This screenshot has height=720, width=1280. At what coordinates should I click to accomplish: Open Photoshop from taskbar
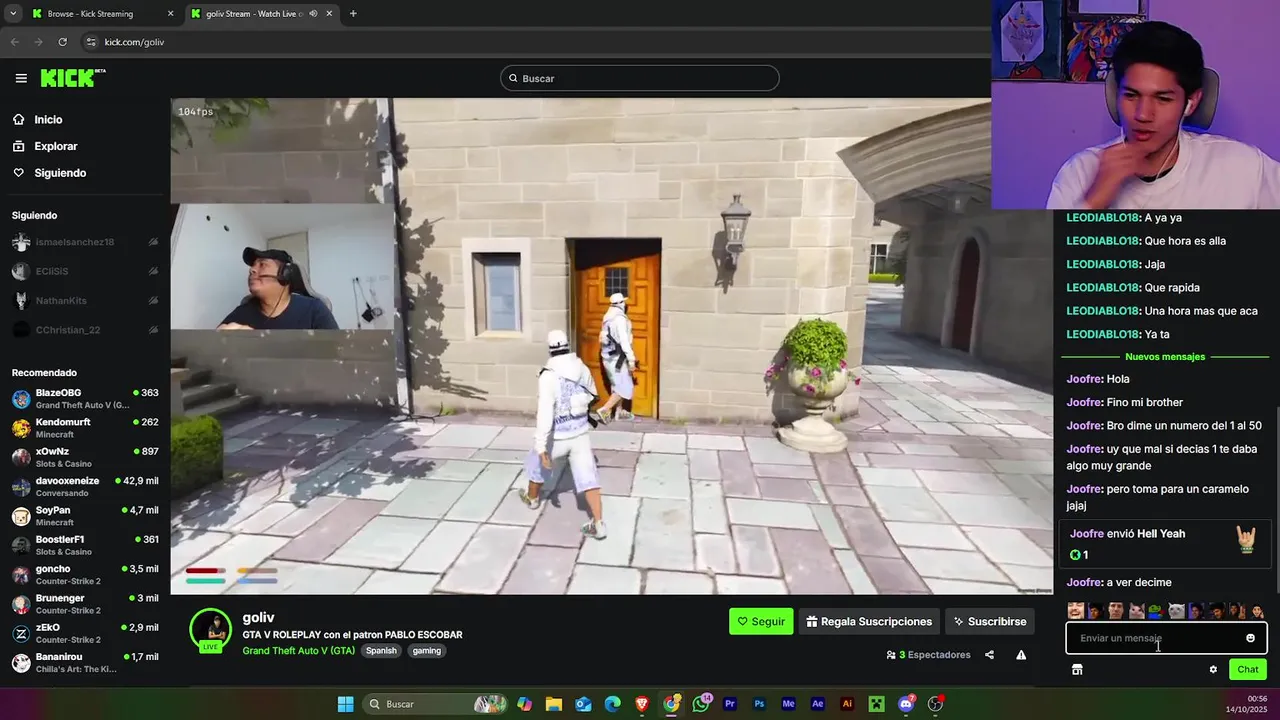tap(759, 704)
